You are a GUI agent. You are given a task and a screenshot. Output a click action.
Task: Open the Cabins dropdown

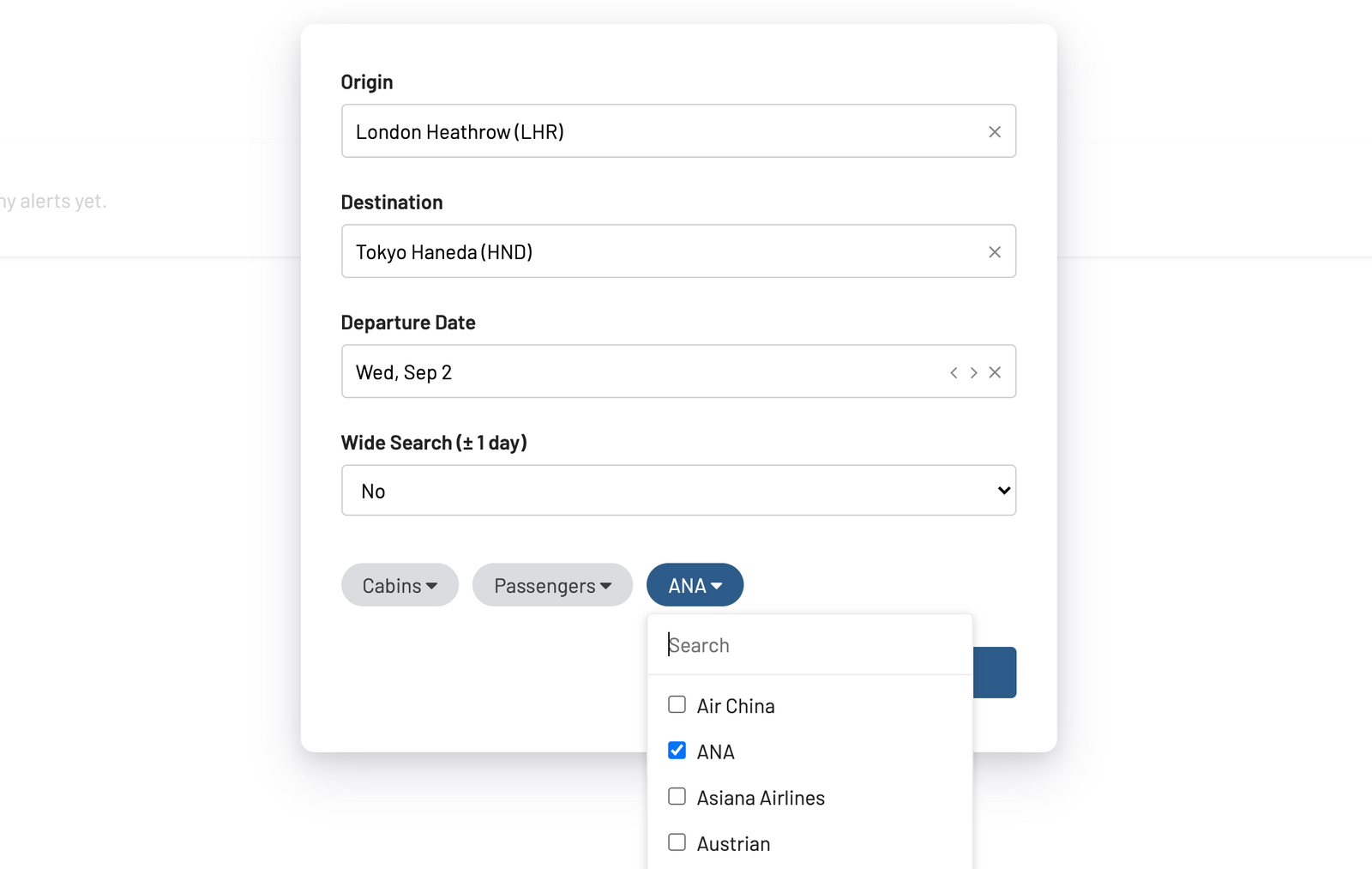pos(400,585)
